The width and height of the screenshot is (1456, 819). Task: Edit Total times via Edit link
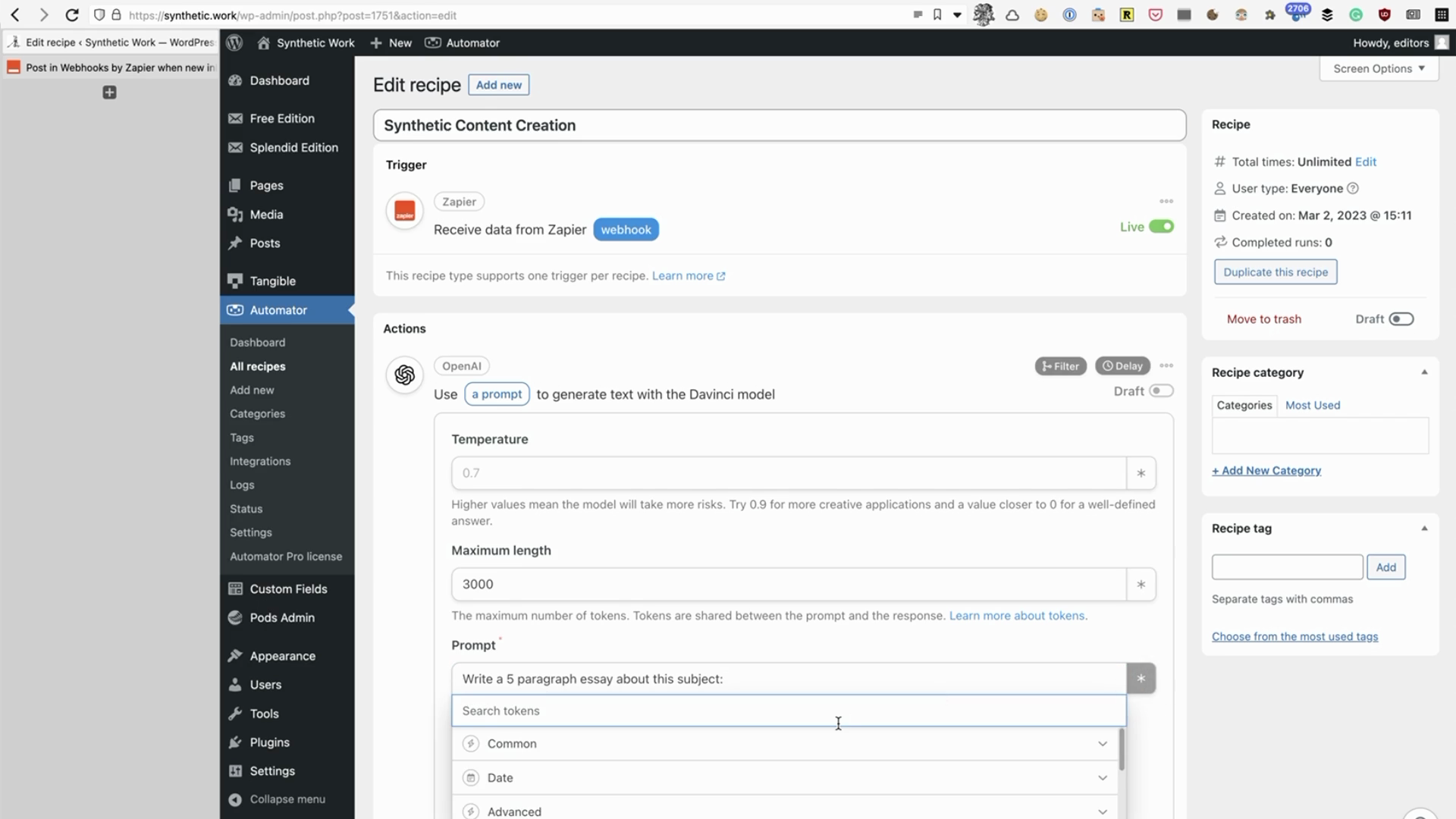click(x=1365, y=162)
